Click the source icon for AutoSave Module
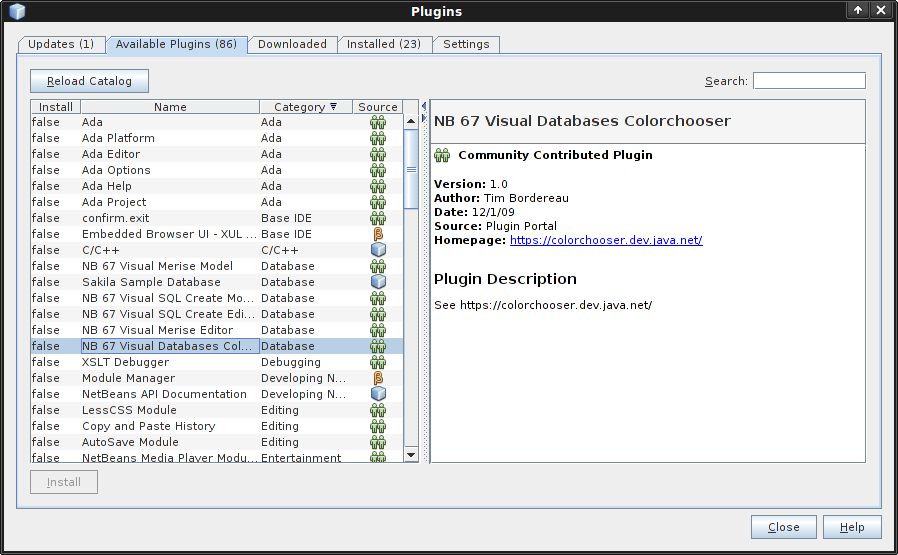Image resolution: width=898 pixels, height=555 pixels. point(377,443)
